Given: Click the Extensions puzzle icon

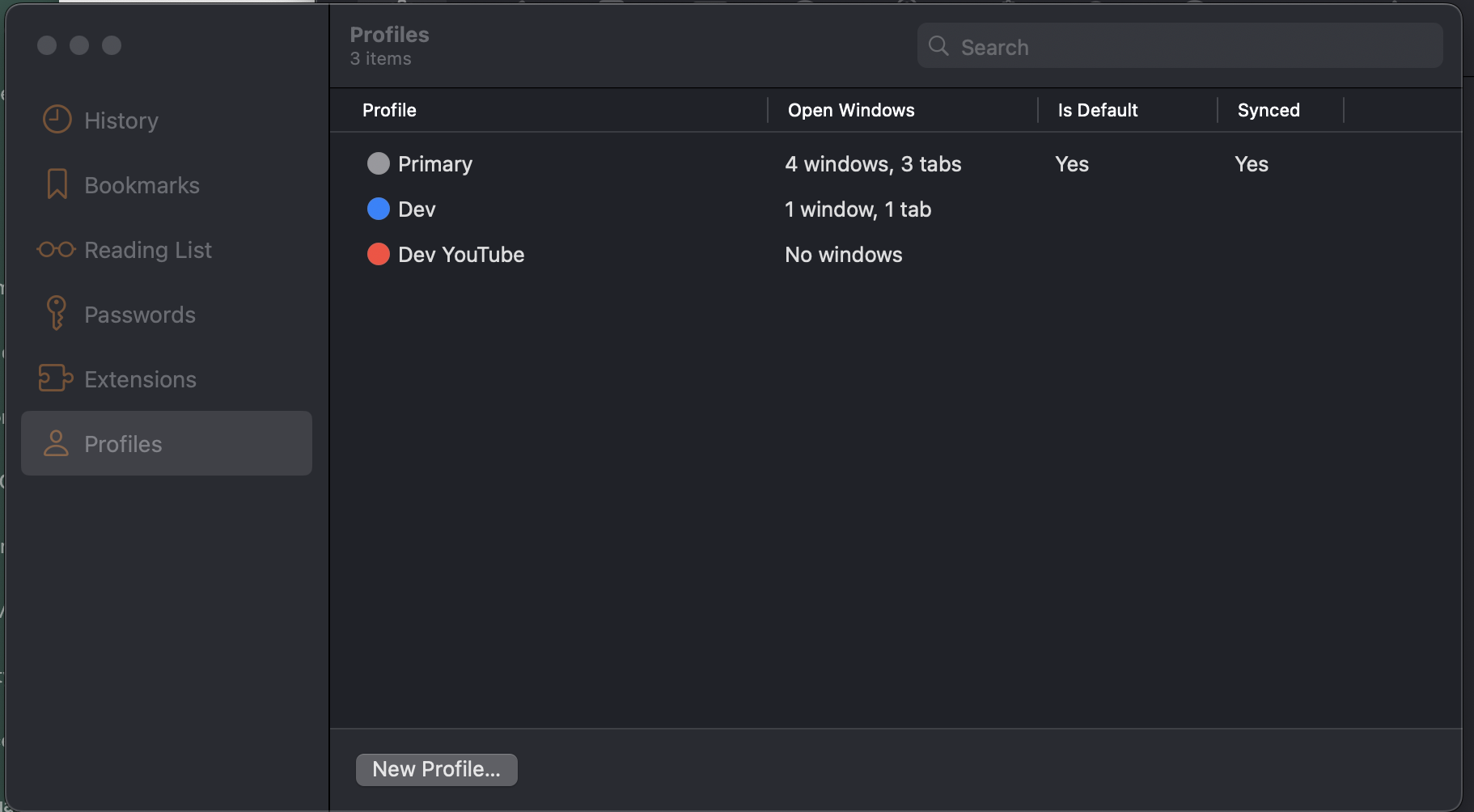Looking at the screenshot, I should pos(56,378).
